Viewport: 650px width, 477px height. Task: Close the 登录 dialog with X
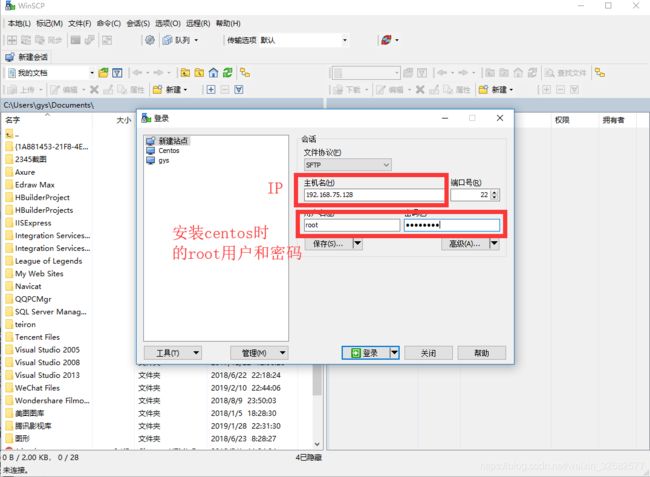point(500,118)
